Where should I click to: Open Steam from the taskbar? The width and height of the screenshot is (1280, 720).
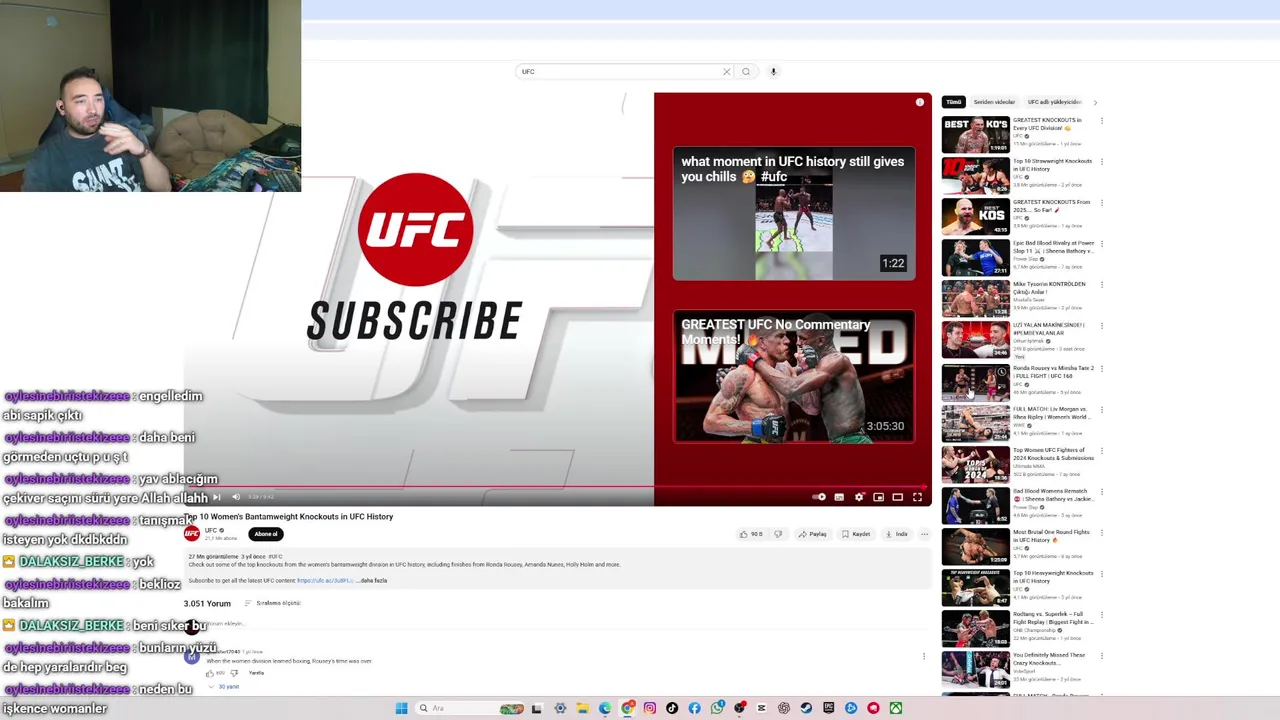tap(805, 708)
